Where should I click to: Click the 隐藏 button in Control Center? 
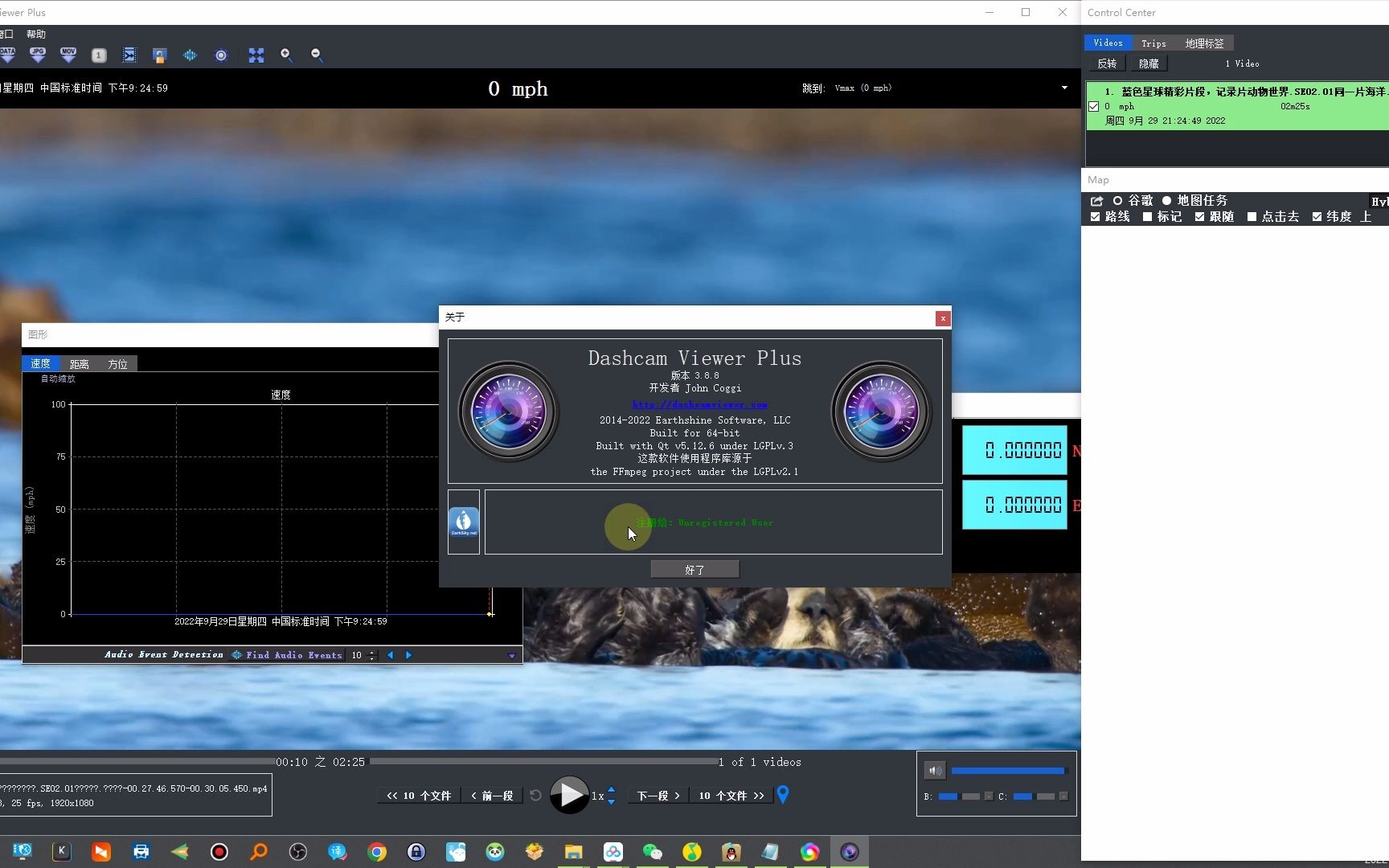point(1149,63)
